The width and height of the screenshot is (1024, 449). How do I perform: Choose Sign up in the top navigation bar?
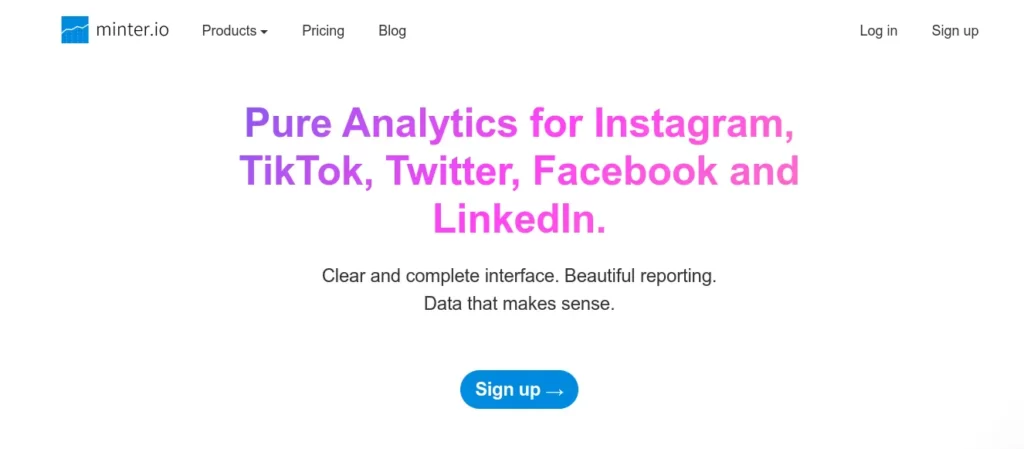(x=955, y=31)
